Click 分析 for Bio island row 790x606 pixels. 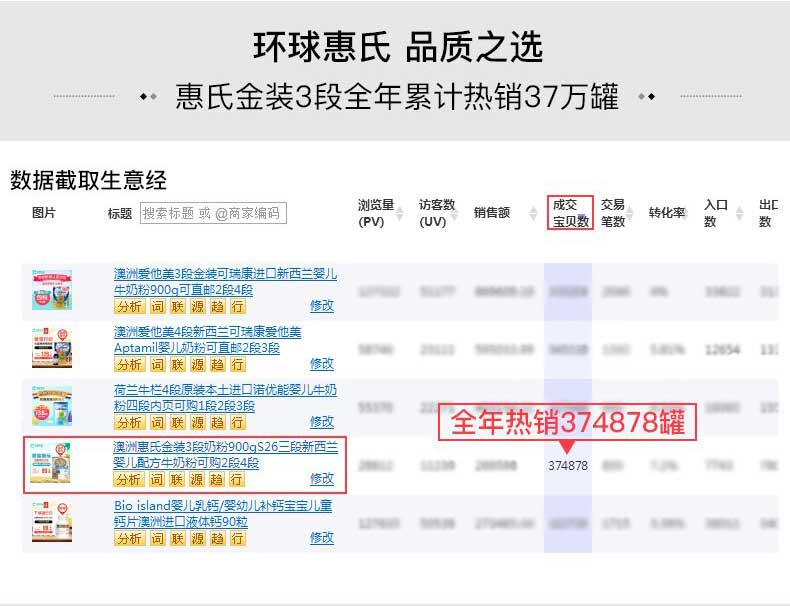(x=129, y=538)
